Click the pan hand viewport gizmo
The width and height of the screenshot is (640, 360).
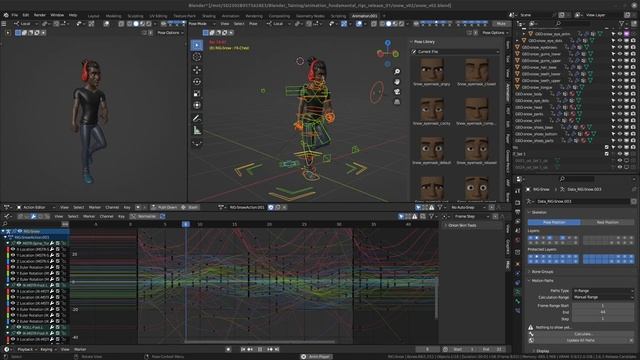[x=397, y=82]
